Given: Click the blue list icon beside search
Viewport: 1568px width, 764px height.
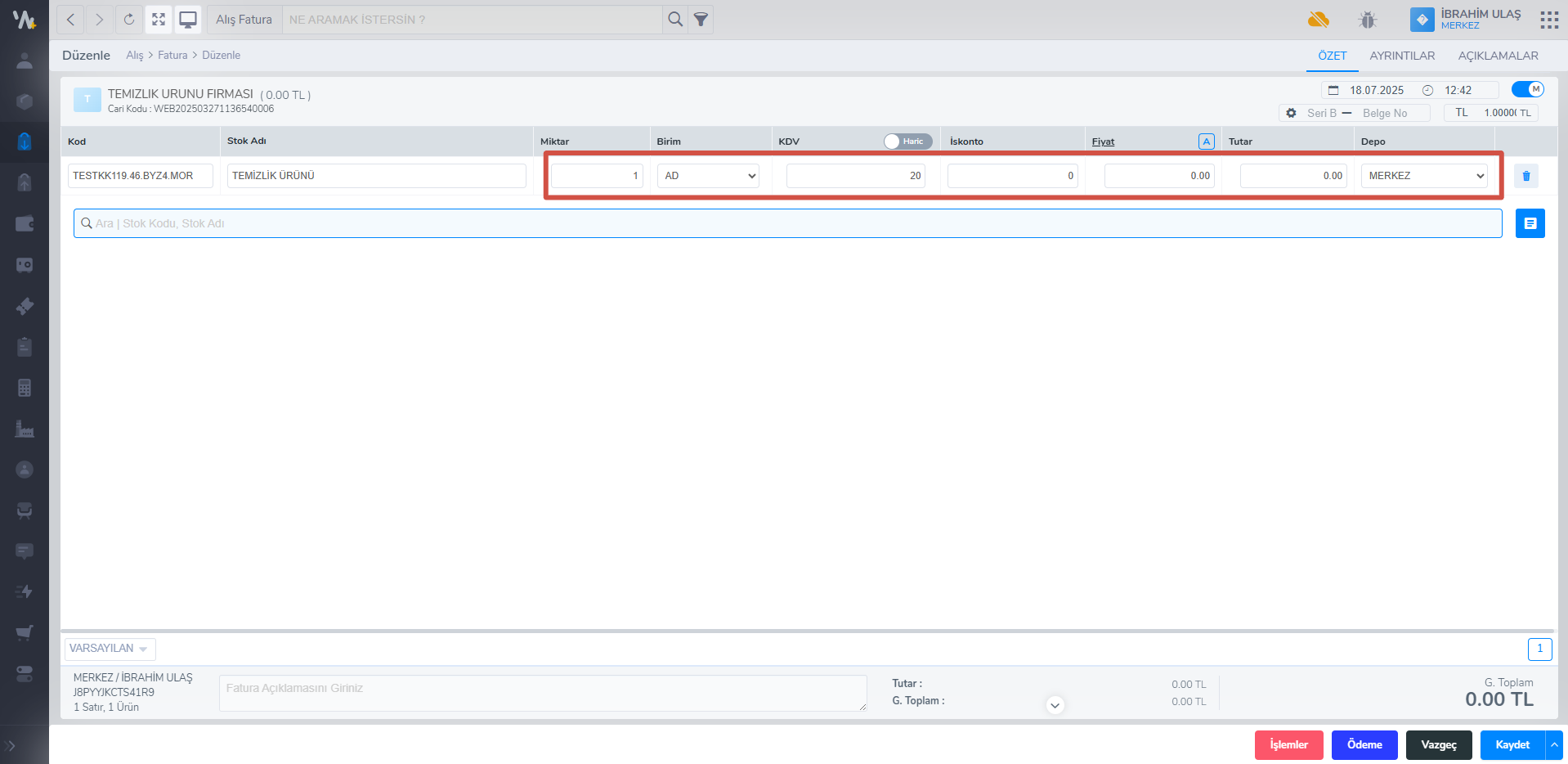Looking at the screenshot, I should click(1530, 223).
